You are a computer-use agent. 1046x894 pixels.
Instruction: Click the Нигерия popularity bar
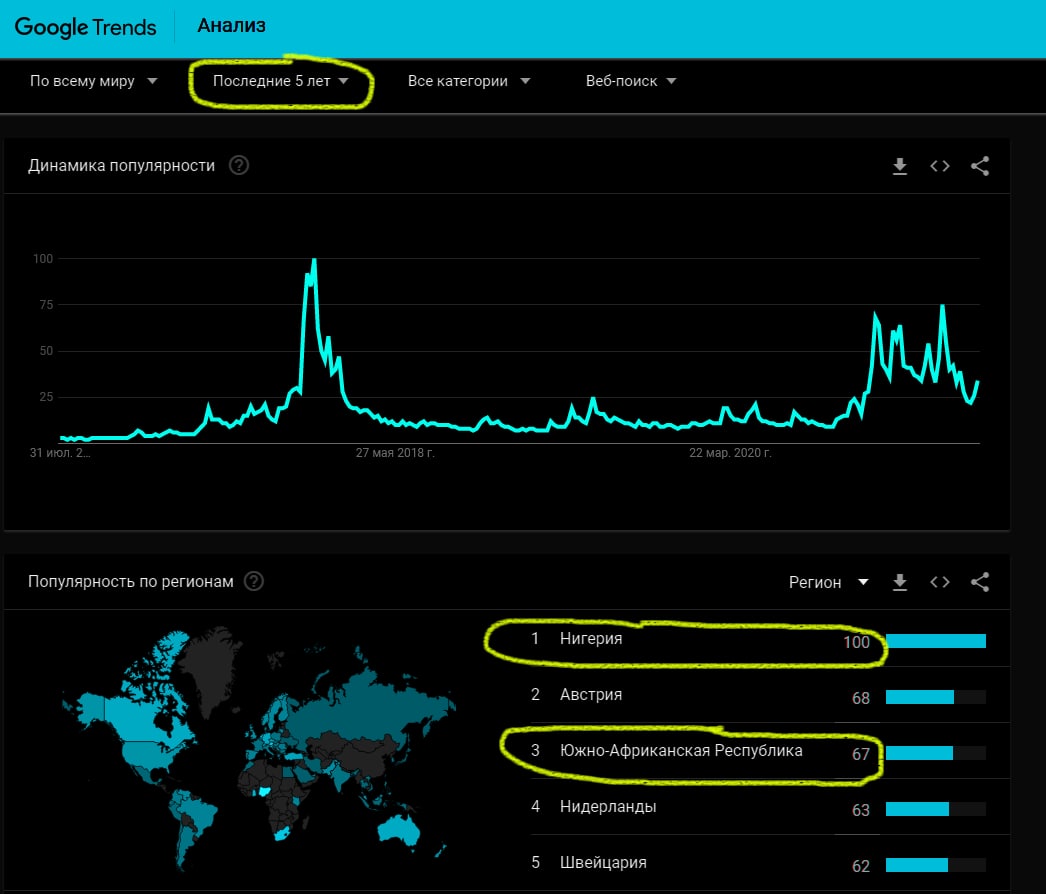click(x=936, y=641)
